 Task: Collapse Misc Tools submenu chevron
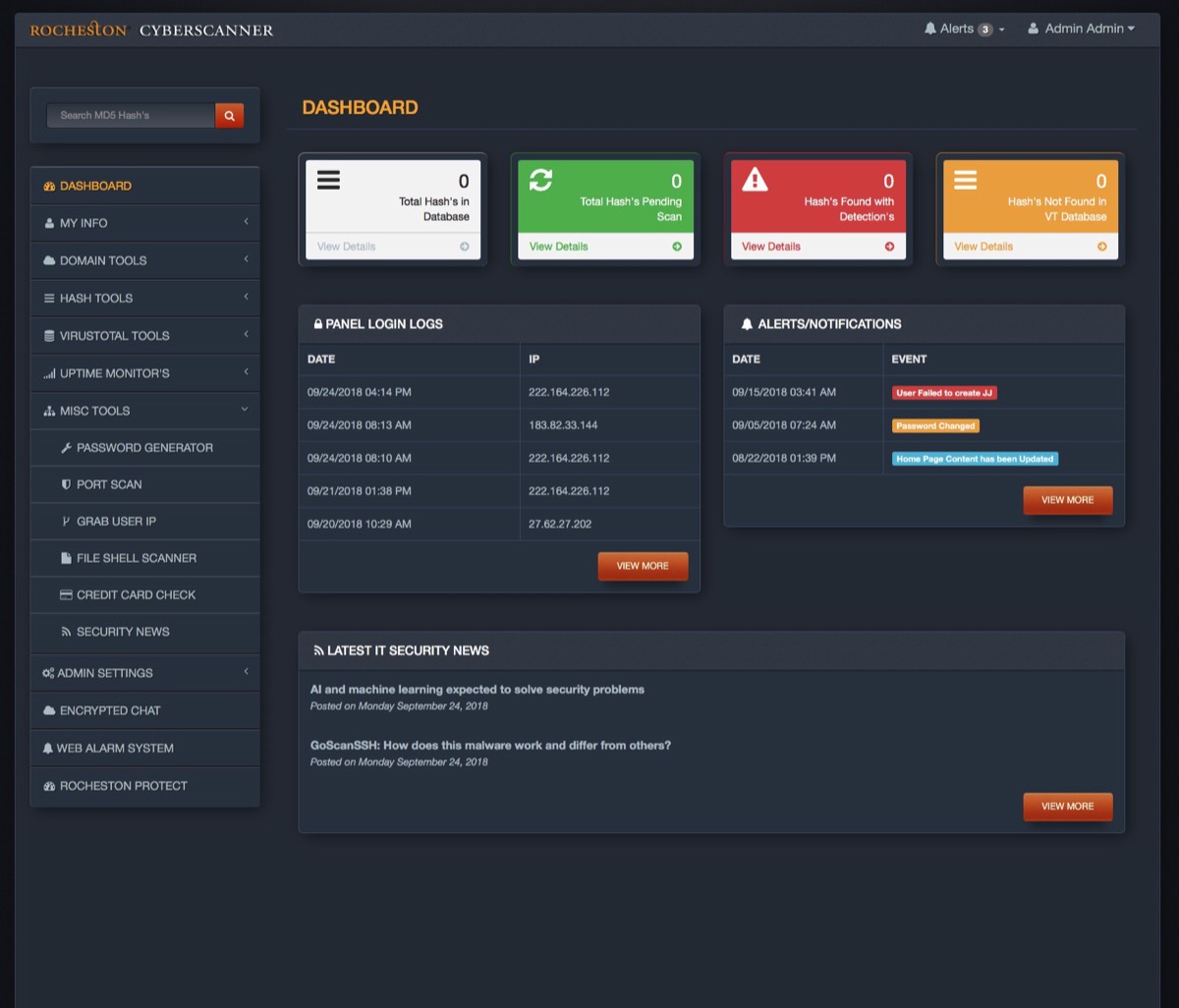pyautogui.click(x=245, y=409)
